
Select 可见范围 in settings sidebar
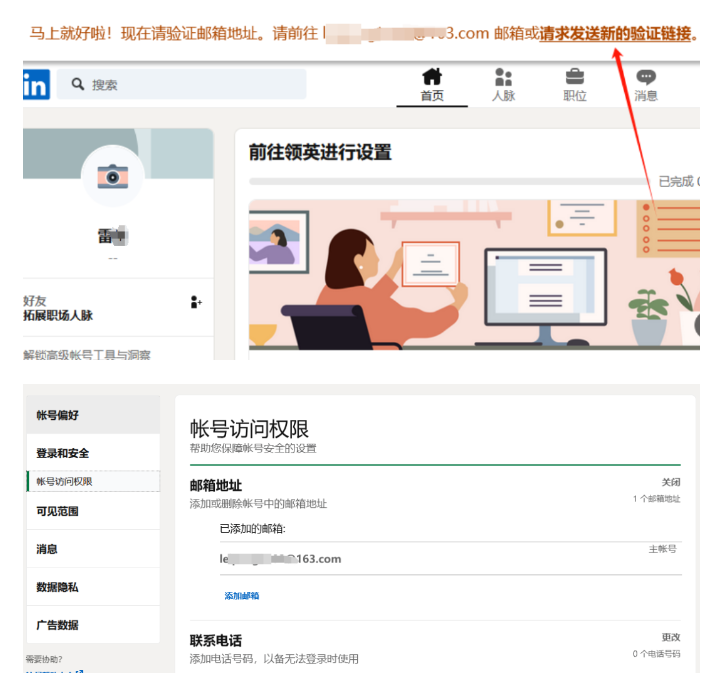coord(93,511)
